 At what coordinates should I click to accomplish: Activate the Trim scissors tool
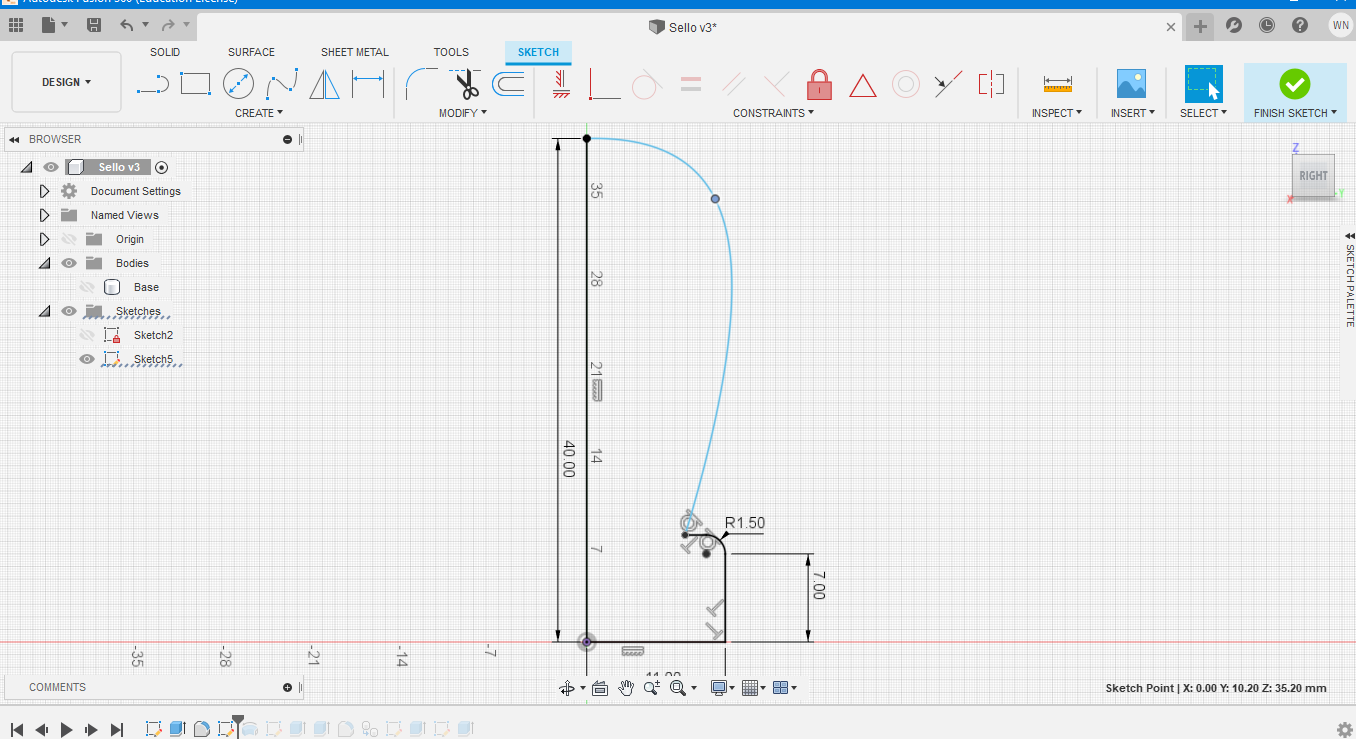[x=465, y=85]
